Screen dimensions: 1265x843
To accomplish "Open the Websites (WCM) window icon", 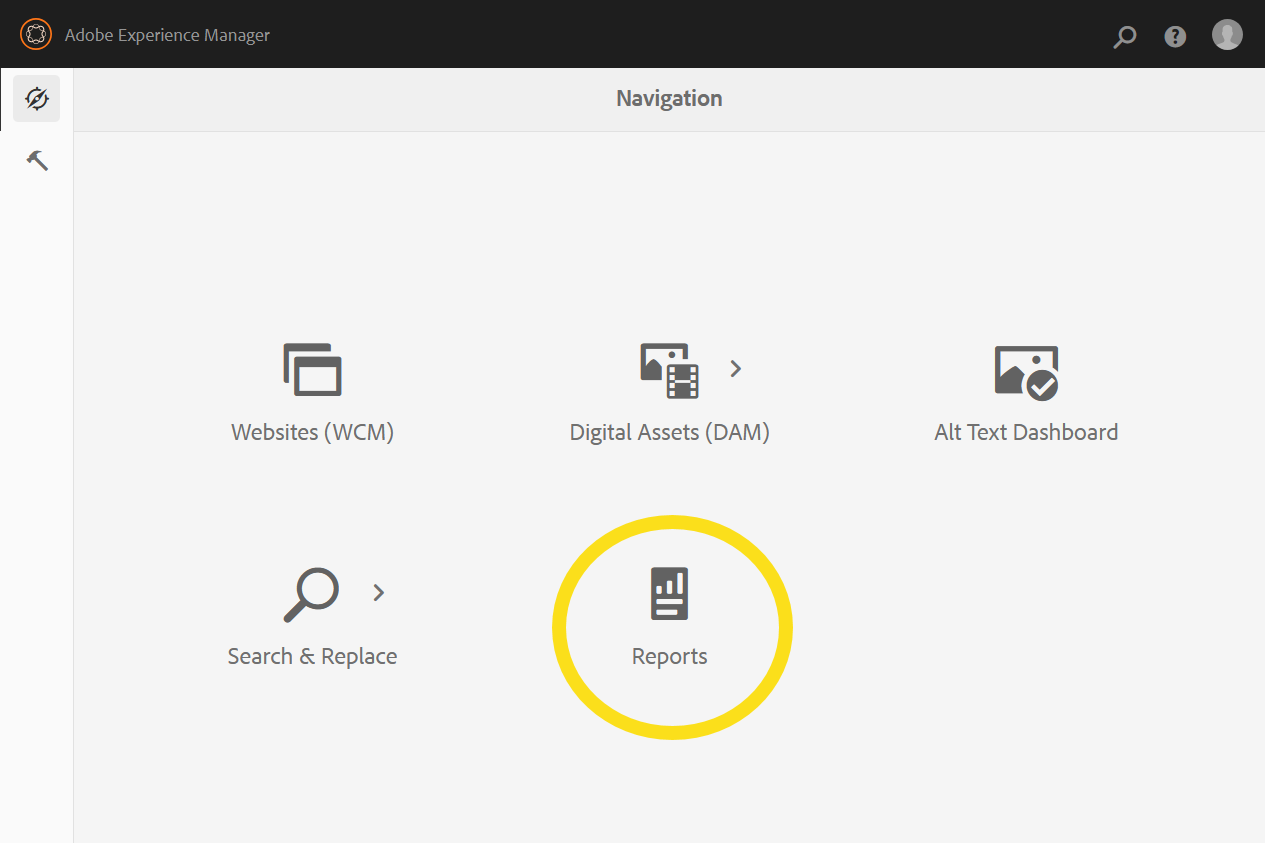I will click(312, 369).
